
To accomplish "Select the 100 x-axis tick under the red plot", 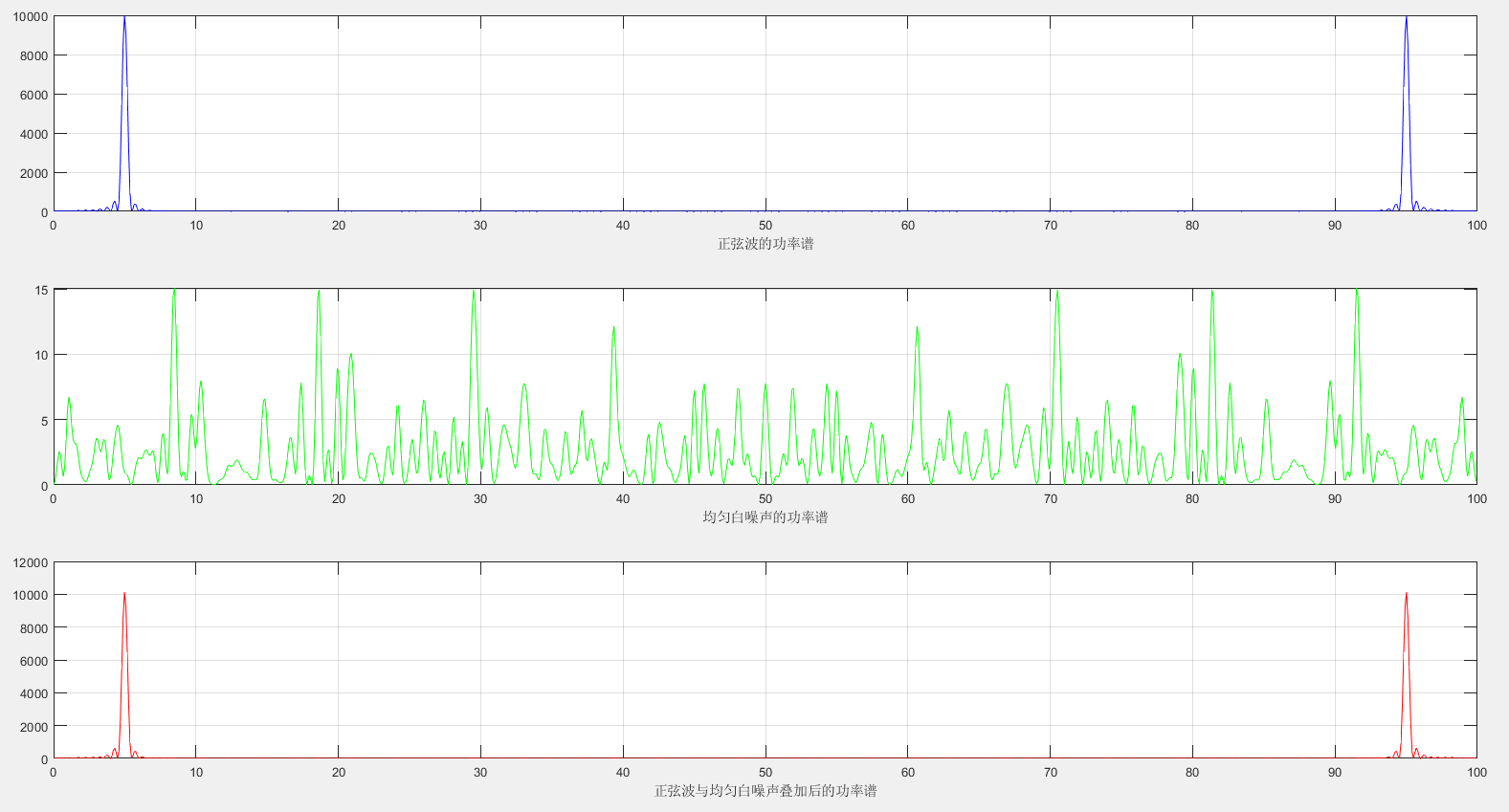I will 1476,773.
